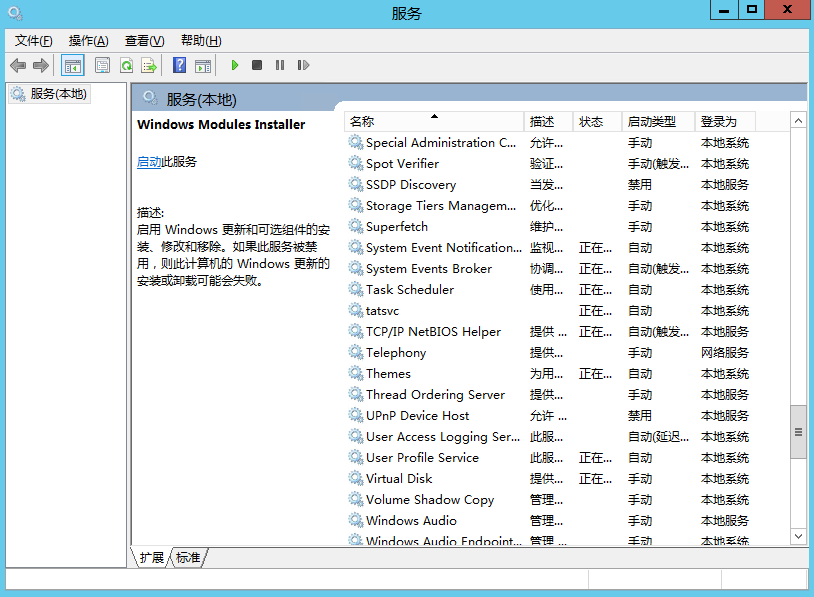Click the gear icon beside Virtual Disk
814x597 pixels.
[356, 478]
